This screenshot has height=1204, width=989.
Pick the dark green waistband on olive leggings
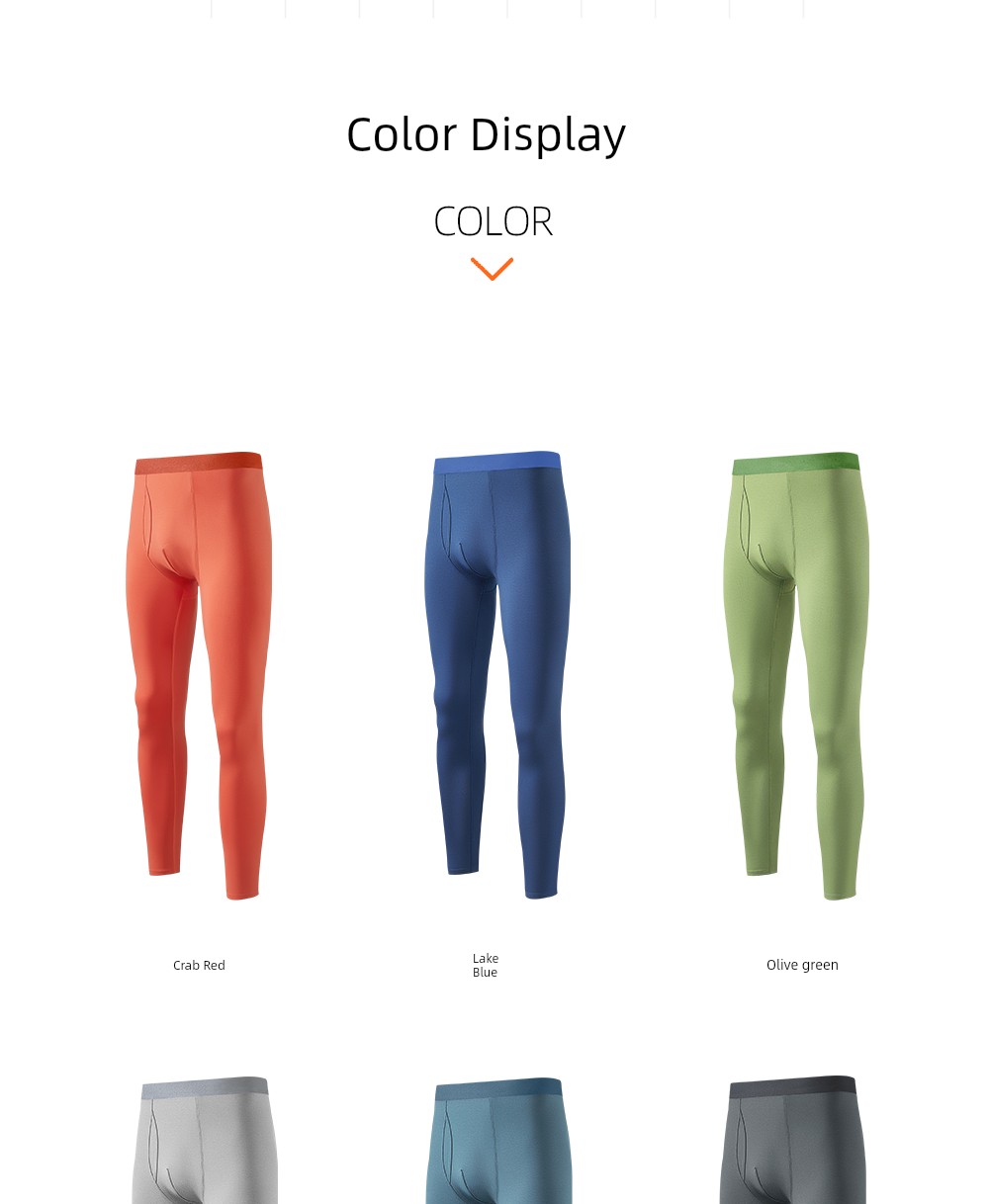tap(796, 463)
